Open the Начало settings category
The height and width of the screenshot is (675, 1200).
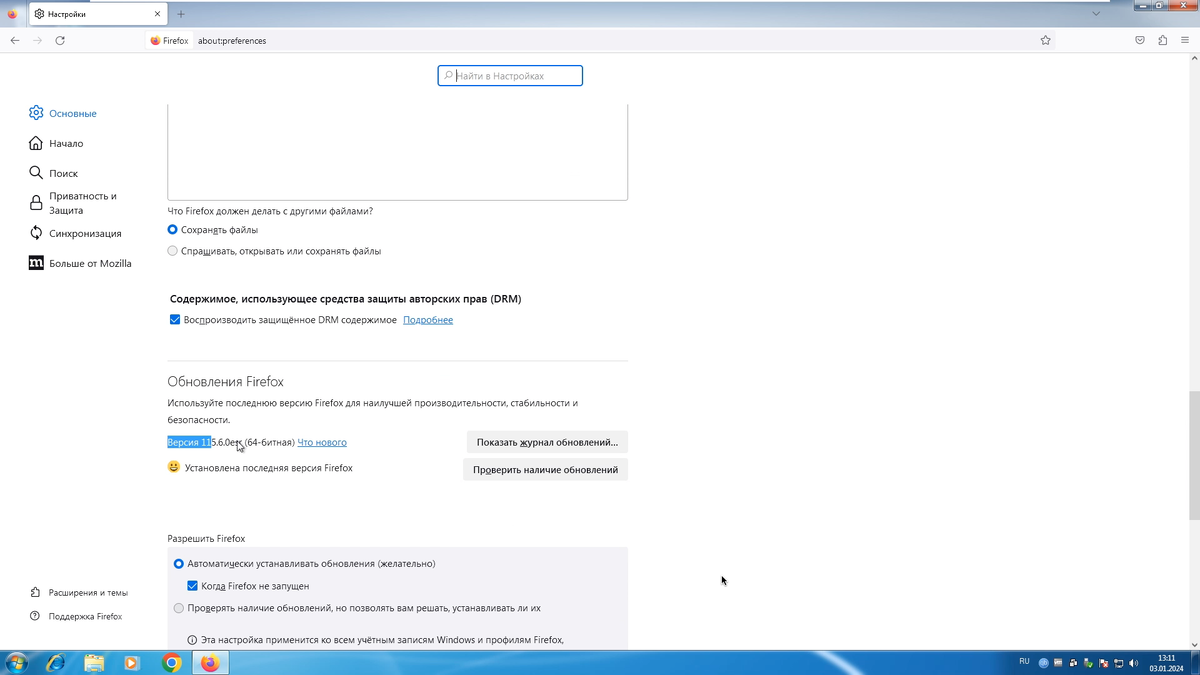(x=56, y=143)
